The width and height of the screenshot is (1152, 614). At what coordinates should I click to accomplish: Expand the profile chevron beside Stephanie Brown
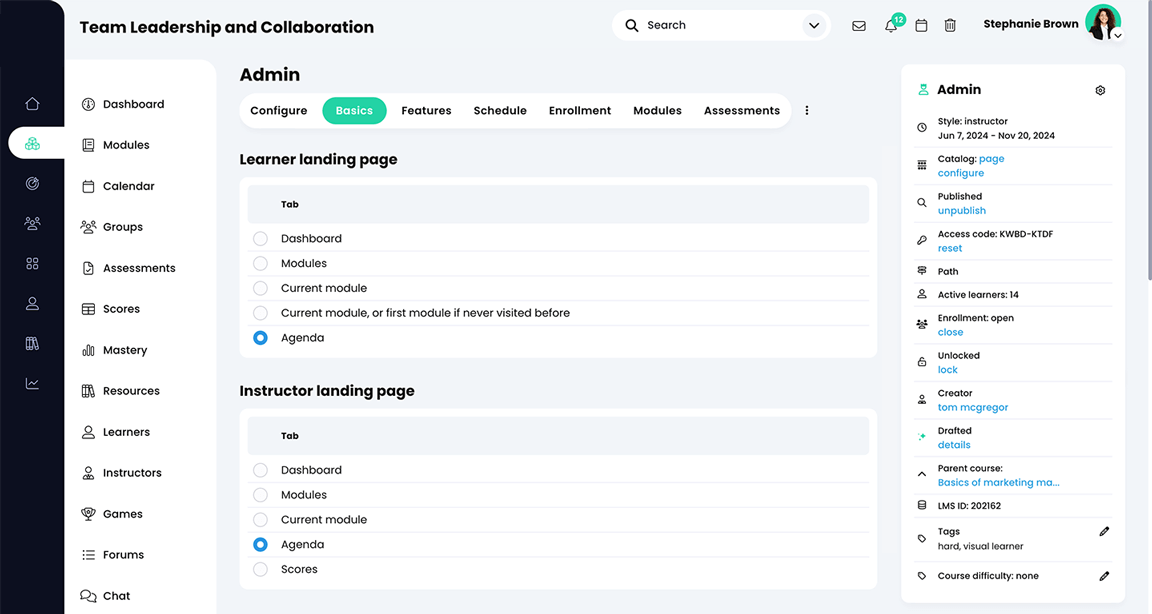(1117, 35)
